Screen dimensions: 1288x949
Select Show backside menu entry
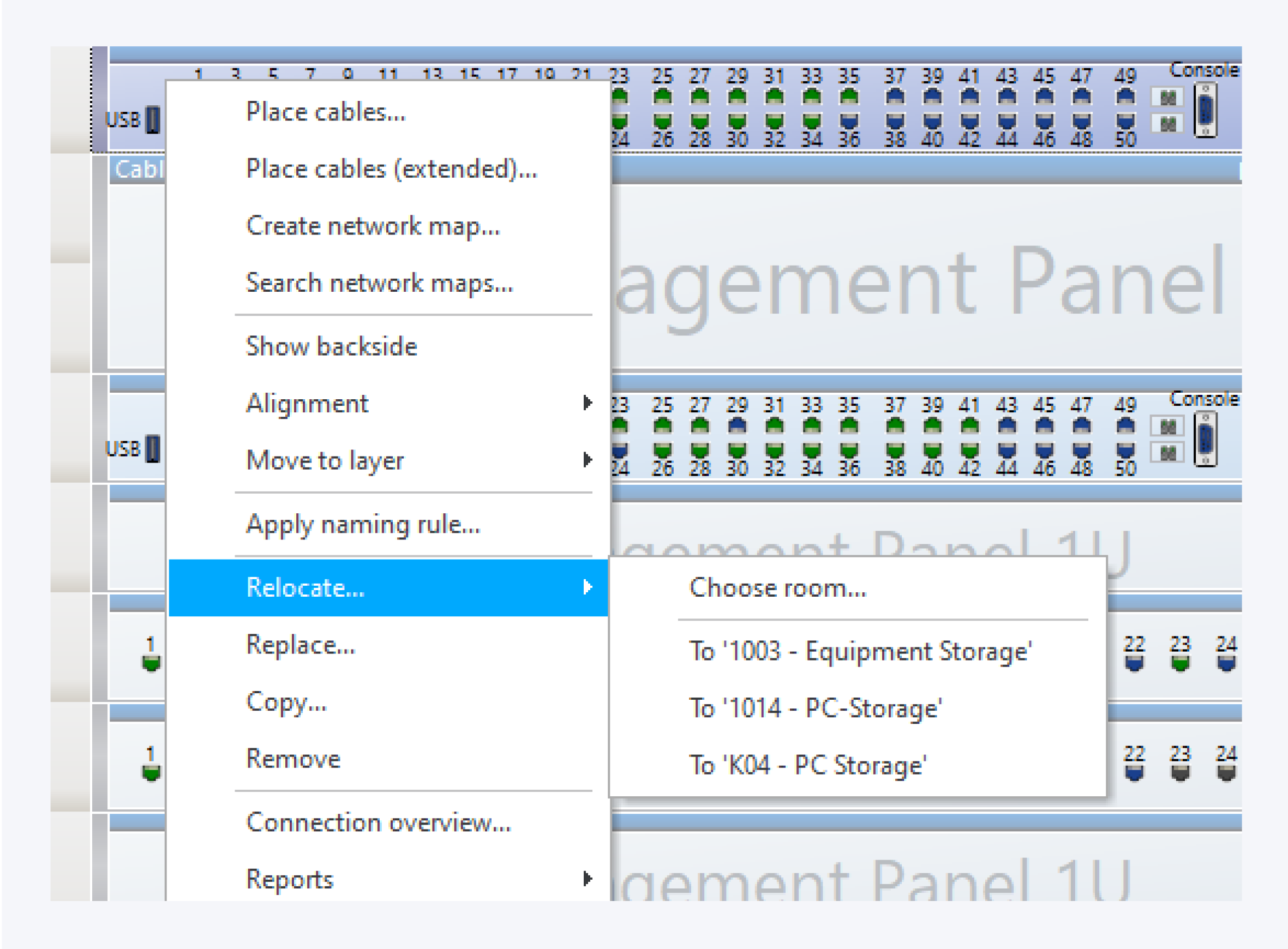click(x=332, y=346)
